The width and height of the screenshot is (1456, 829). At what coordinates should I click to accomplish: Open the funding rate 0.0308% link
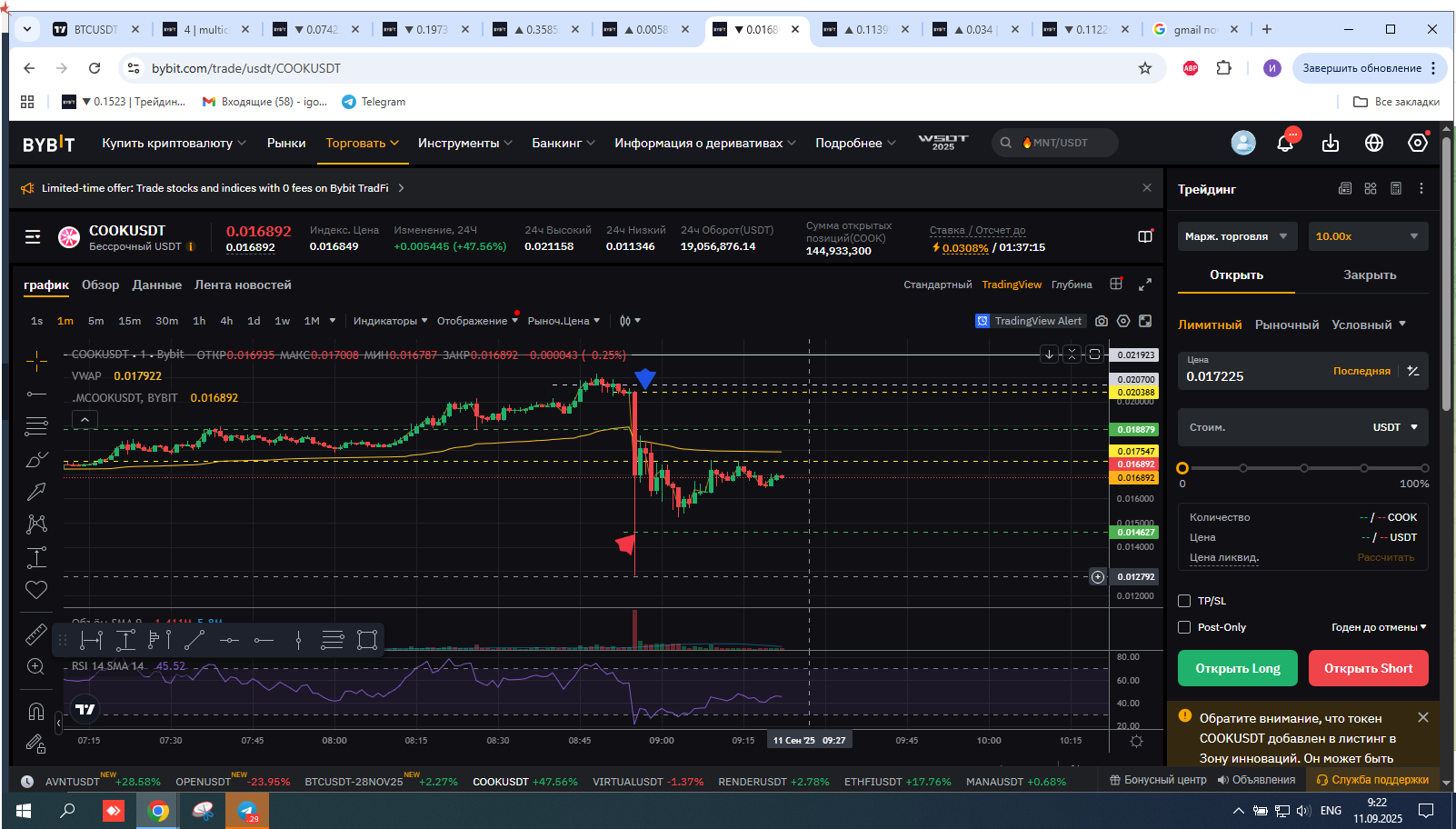[x=965, y=247]
